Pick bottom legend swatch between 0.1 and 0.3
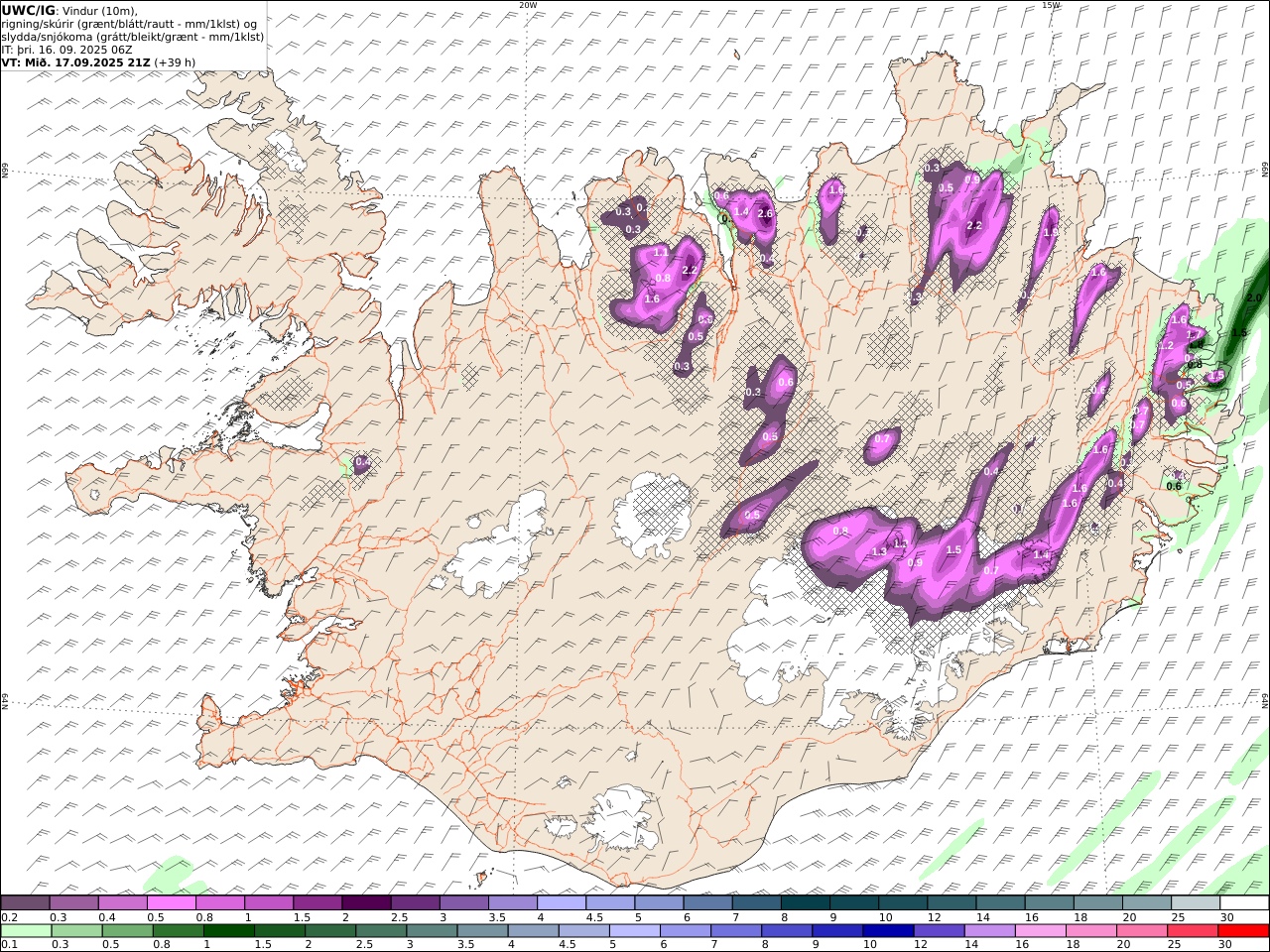Screen dimensions: 1270x952 (x=26, y=930)
